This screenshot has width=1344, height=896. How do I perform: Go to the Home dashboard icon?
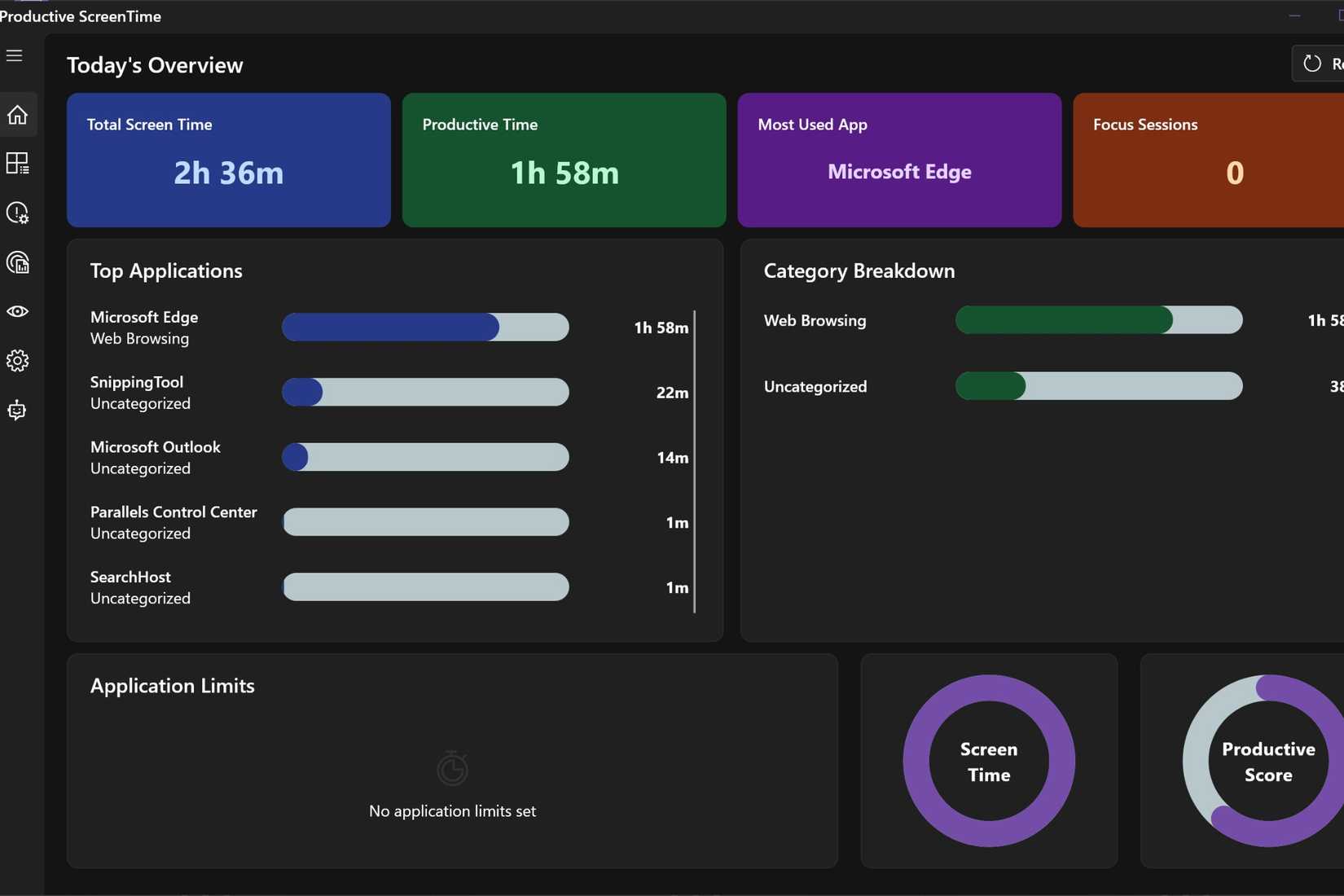click(17, 115)
